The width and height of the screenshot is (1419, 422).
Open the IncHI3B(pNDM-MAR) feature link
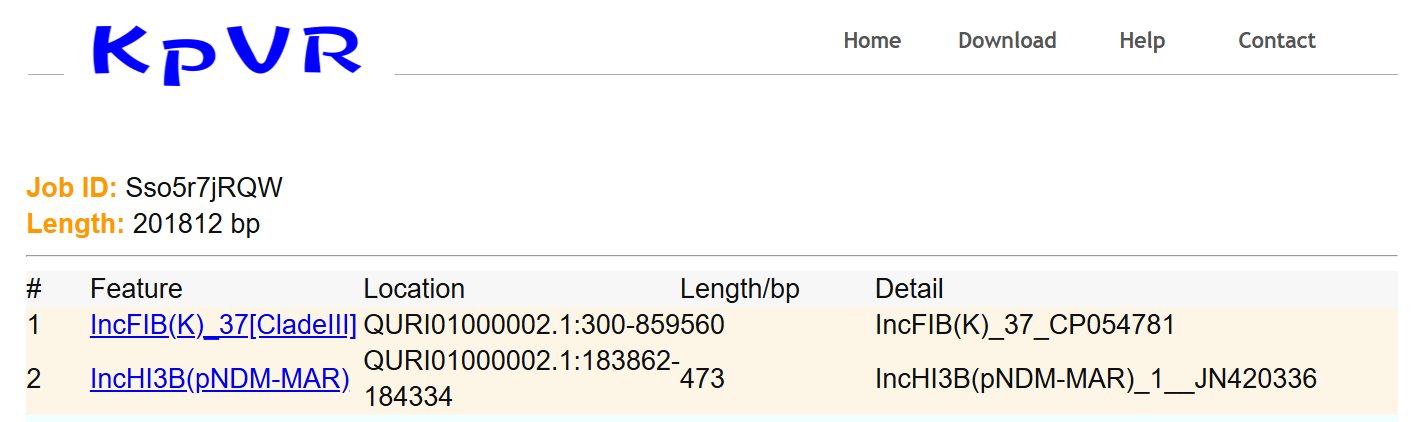click(x=219, y=379)
